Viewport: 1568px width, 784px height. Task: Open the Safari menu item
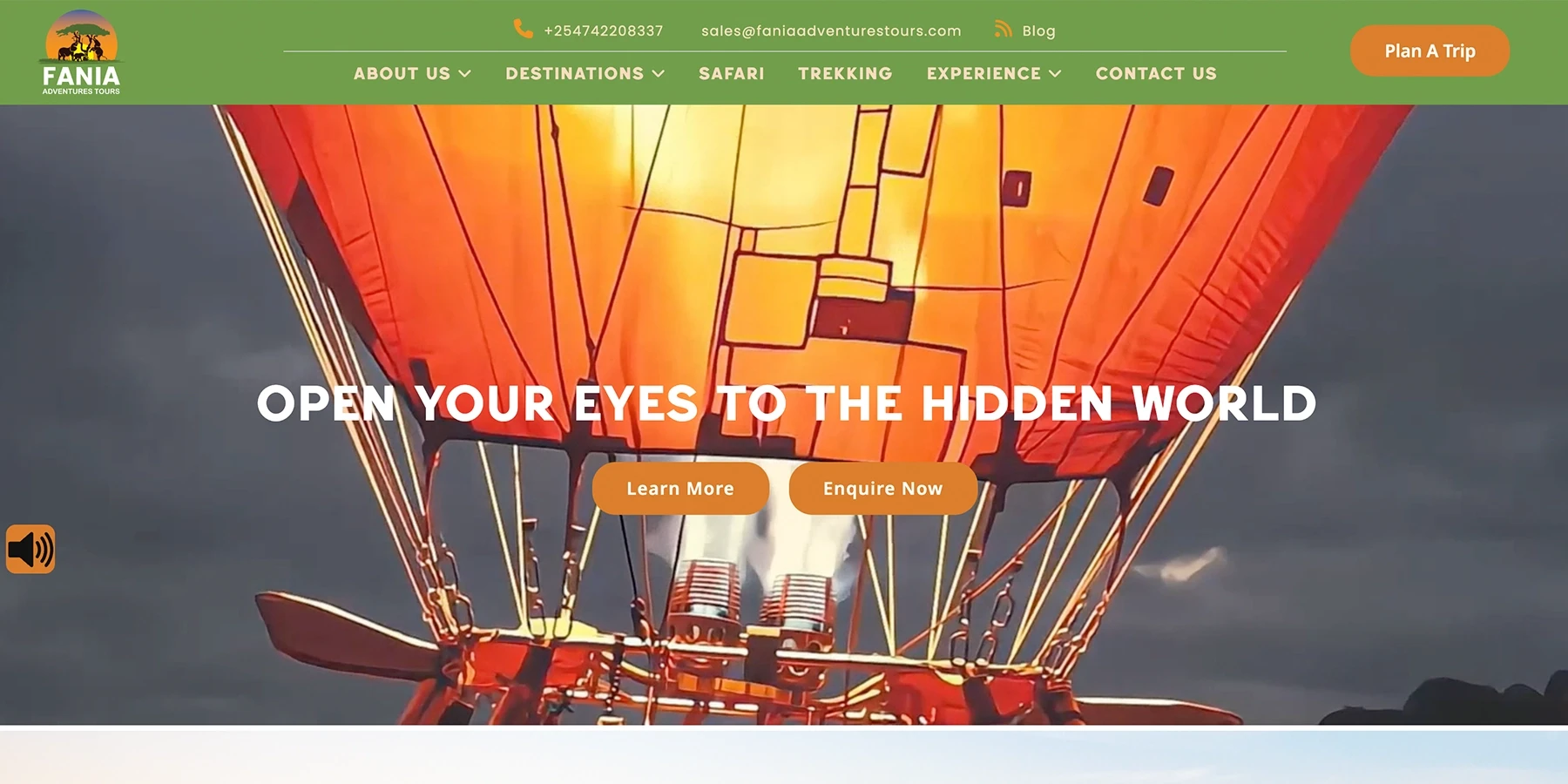pos(732,74)
